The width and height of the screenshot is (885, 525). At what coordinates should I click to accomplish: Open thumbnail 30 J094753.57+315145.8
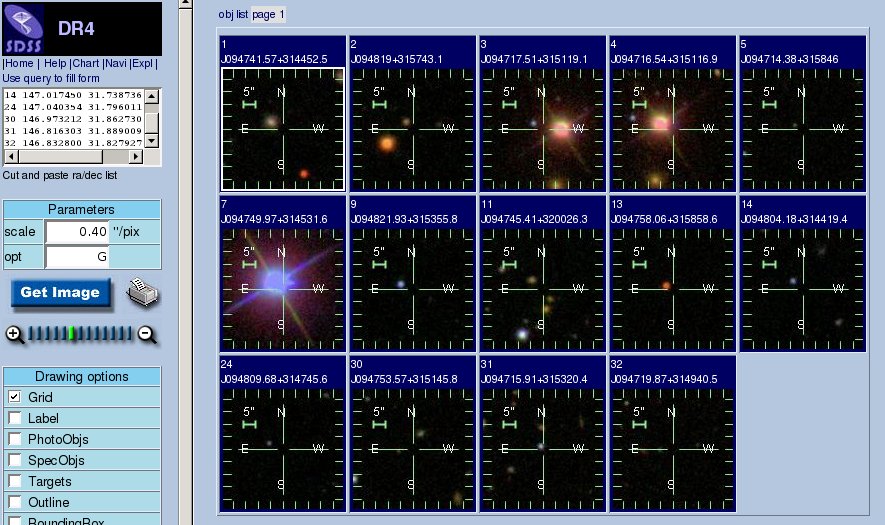413,450
